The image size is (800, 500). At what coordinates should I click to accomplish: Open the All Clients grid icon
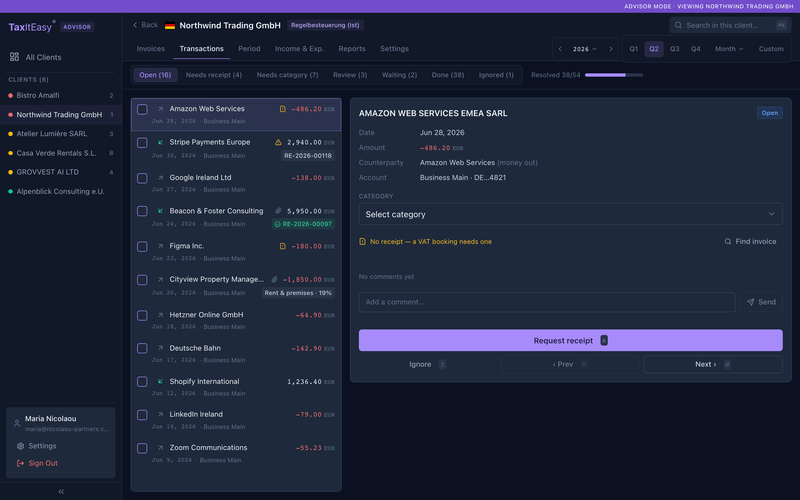(x=14, y=57)
